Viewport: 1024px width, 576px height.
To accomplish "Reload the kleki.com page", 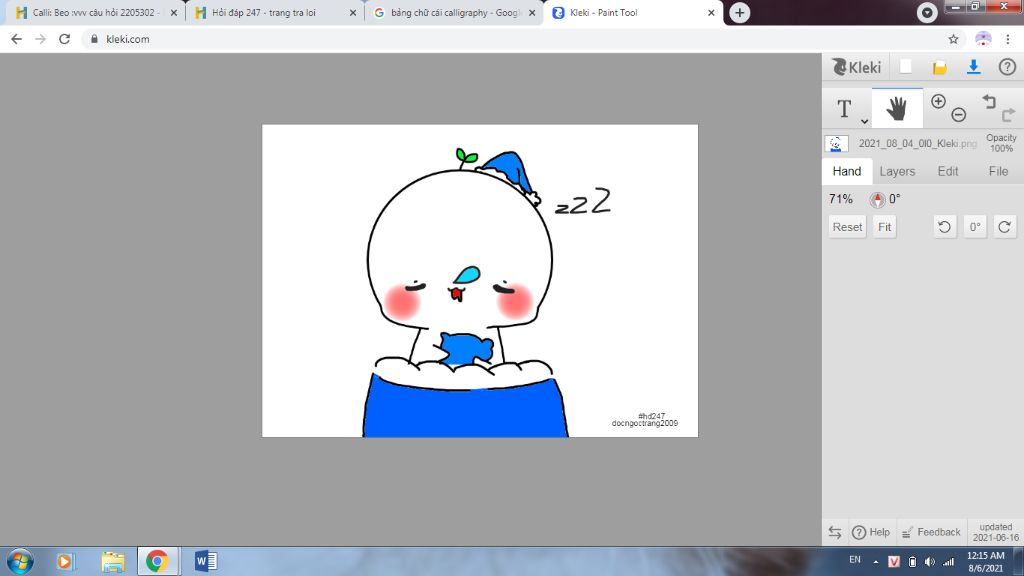I will (64, 39).
